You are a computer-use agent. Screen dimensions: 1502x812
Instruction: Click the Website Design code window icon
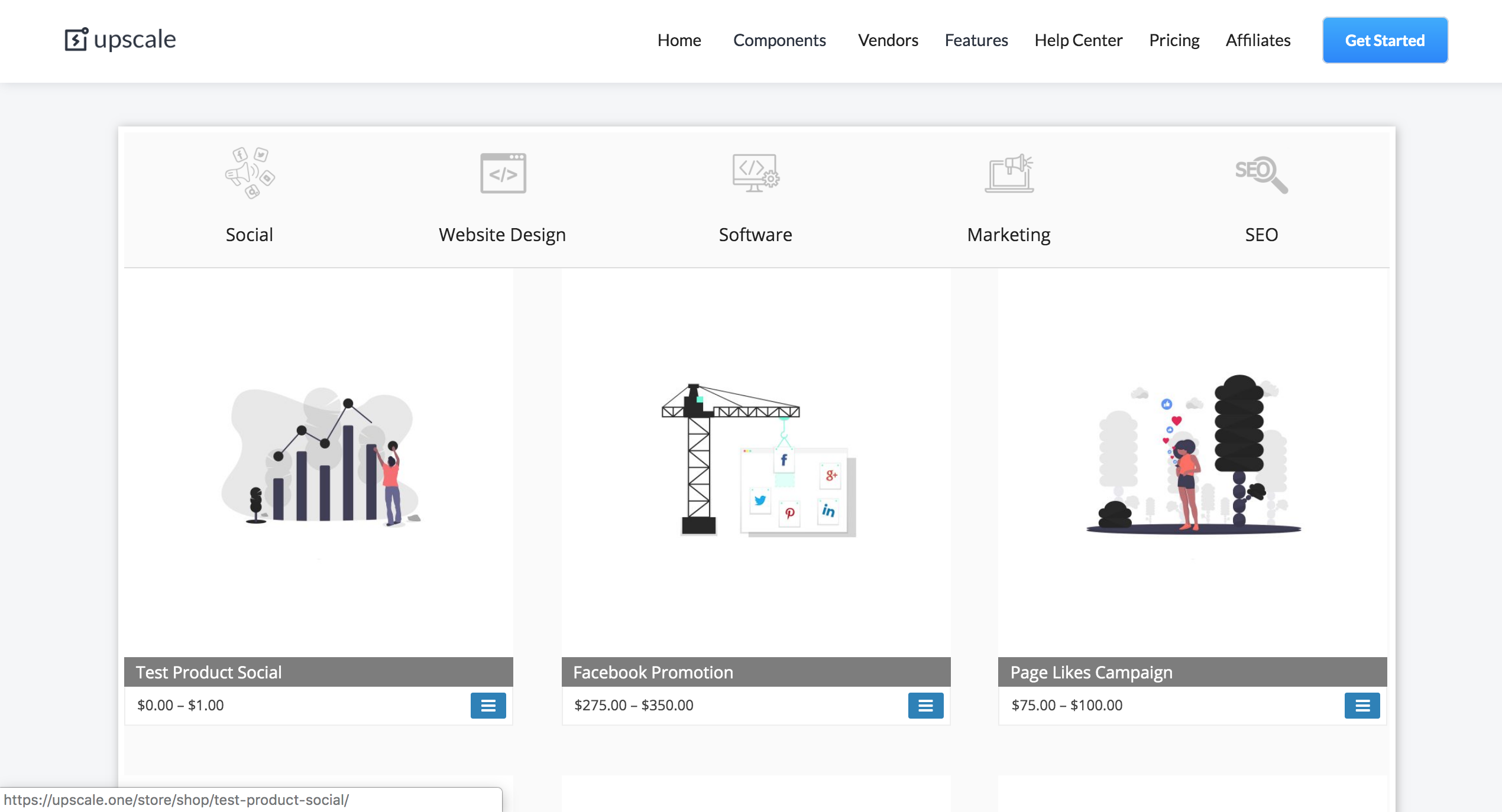503,173
